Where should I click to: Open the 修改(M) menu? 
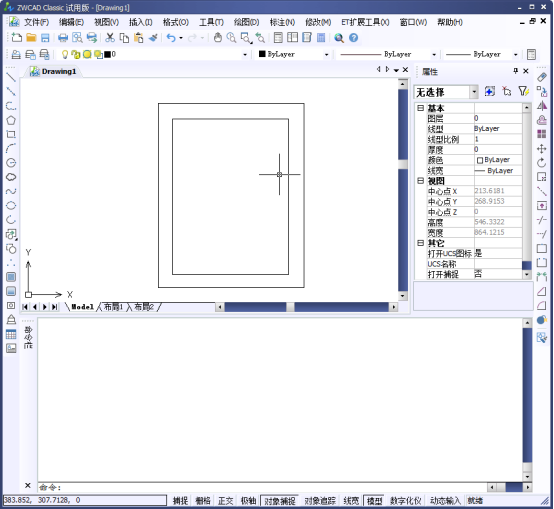(318, 22)
